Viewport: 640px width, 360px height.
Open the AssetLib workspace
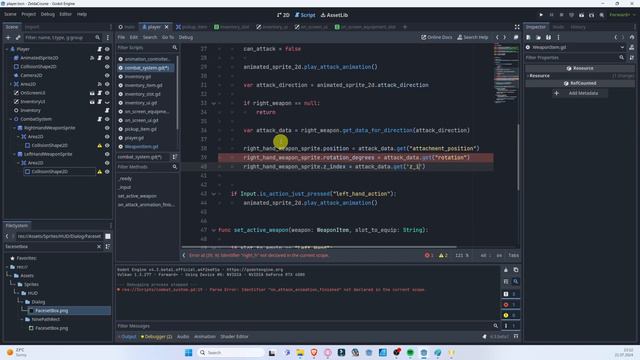click(x=334, y=15)
